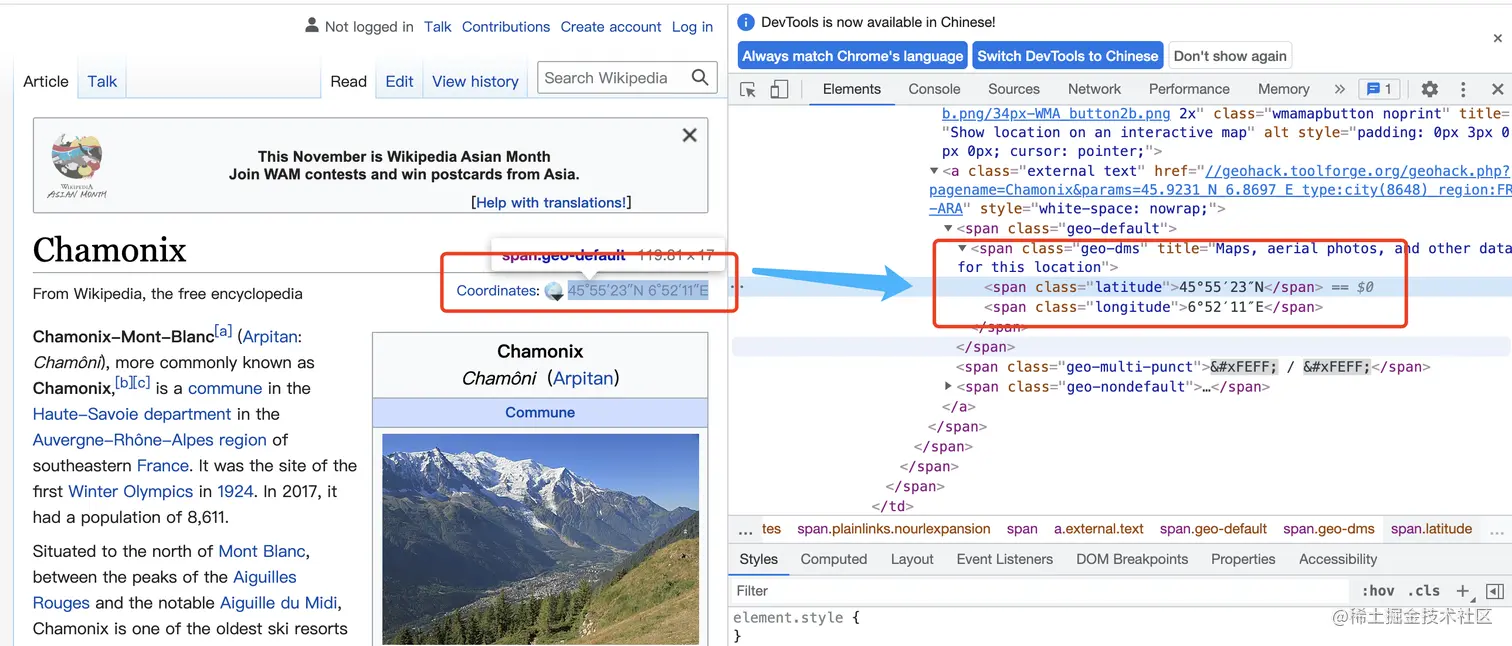The image size is (1512, 646).
Task: Show more DevTools tabs chevron
Action: pyautogui.click(x=1339, y=89)
